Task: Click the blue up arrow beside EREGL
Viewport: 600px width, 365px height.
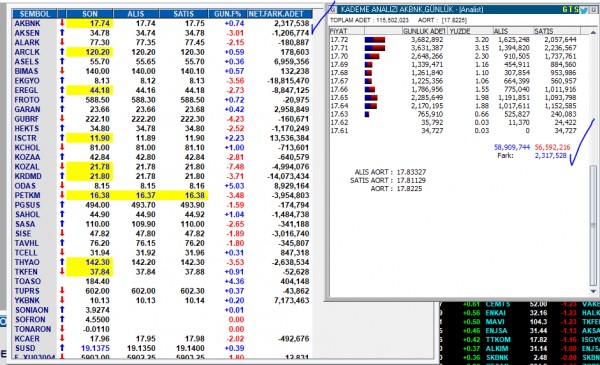Action: [x=62, y=90]
